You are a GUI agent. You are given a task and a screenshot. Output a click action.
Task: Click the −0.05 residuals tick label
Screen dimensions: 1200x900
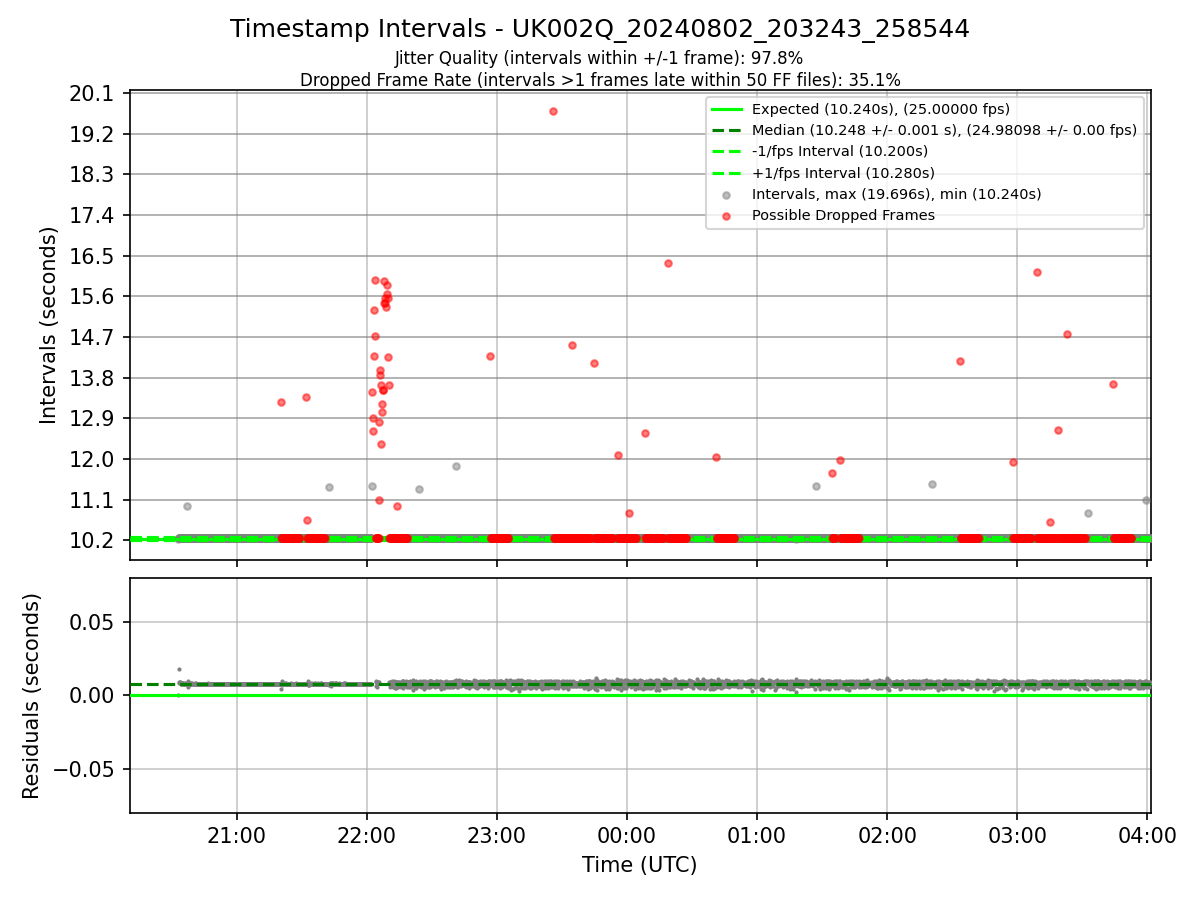[86, 769]
